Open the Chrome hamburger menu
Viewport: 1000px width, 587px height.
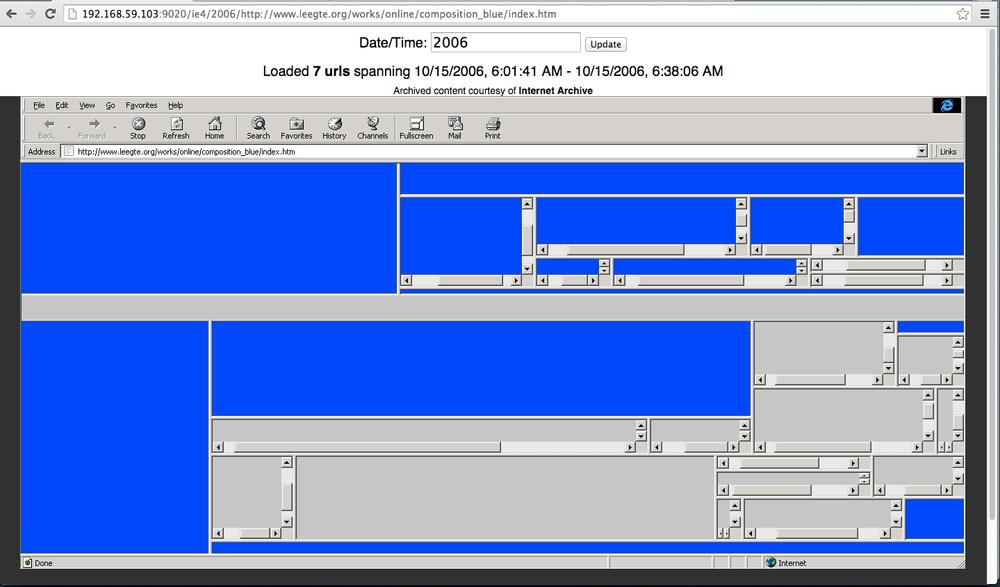986,13
